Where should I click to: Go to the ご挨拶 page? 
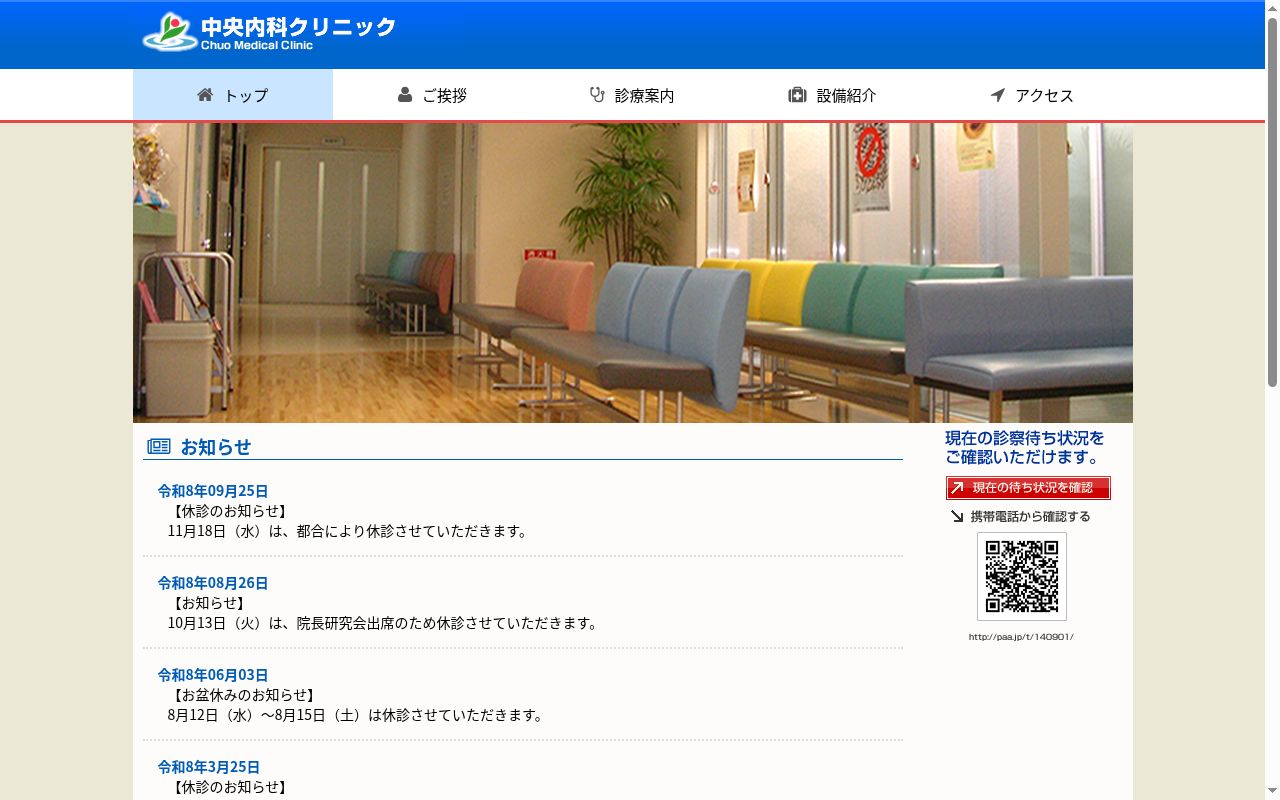coord(433,95)
